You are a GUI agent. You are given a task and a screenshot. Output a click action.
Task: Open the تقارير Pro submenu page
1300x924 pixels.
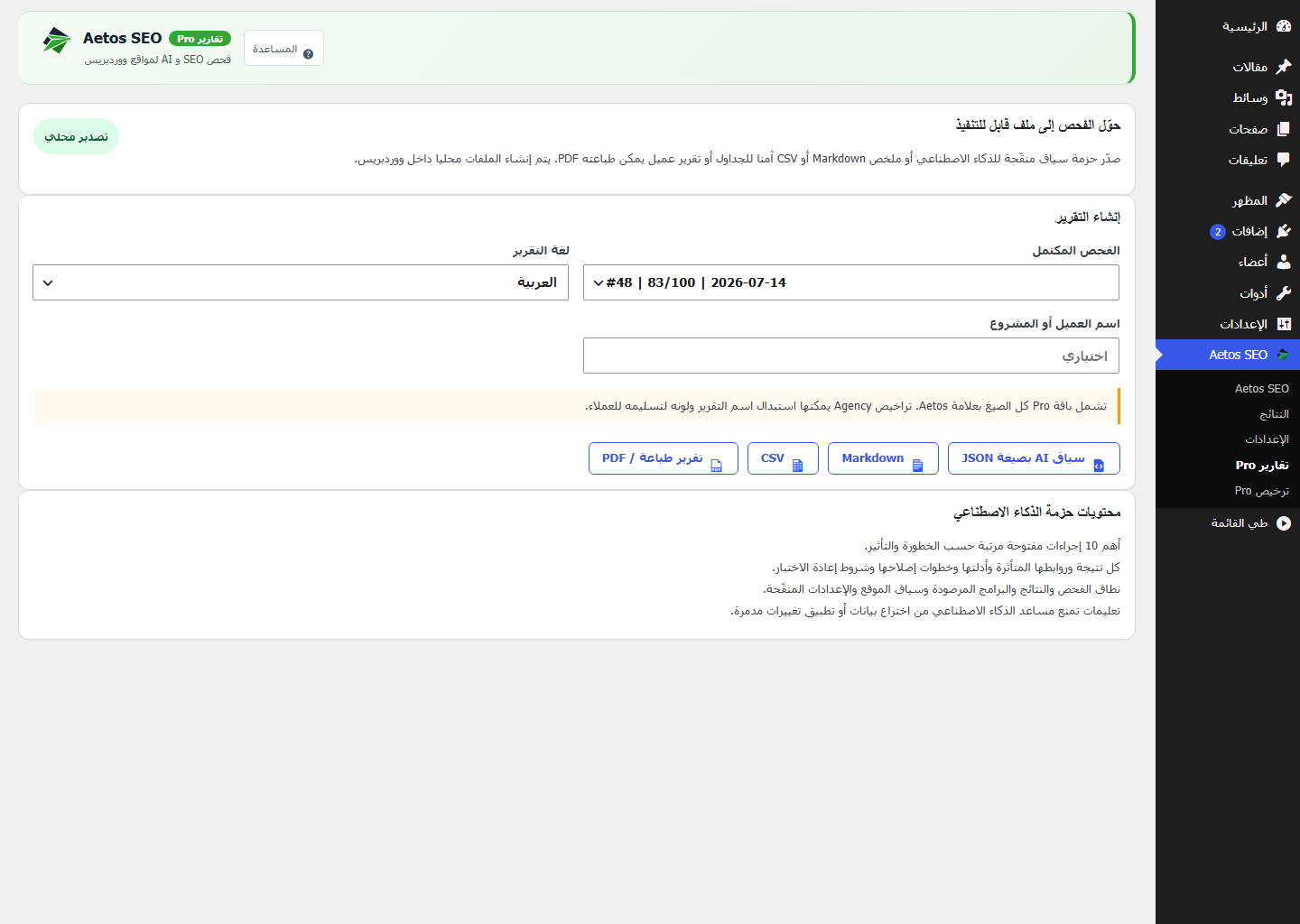coord(1262,466)
